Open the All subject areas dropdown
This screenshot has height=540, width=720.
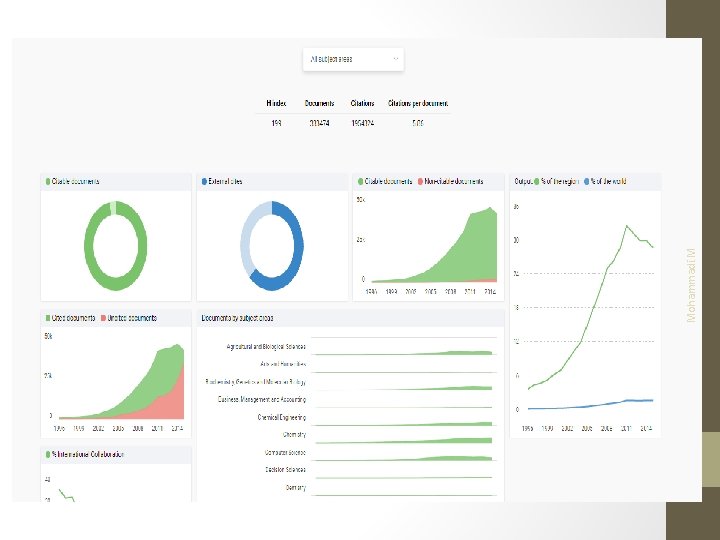coord(353,59)
